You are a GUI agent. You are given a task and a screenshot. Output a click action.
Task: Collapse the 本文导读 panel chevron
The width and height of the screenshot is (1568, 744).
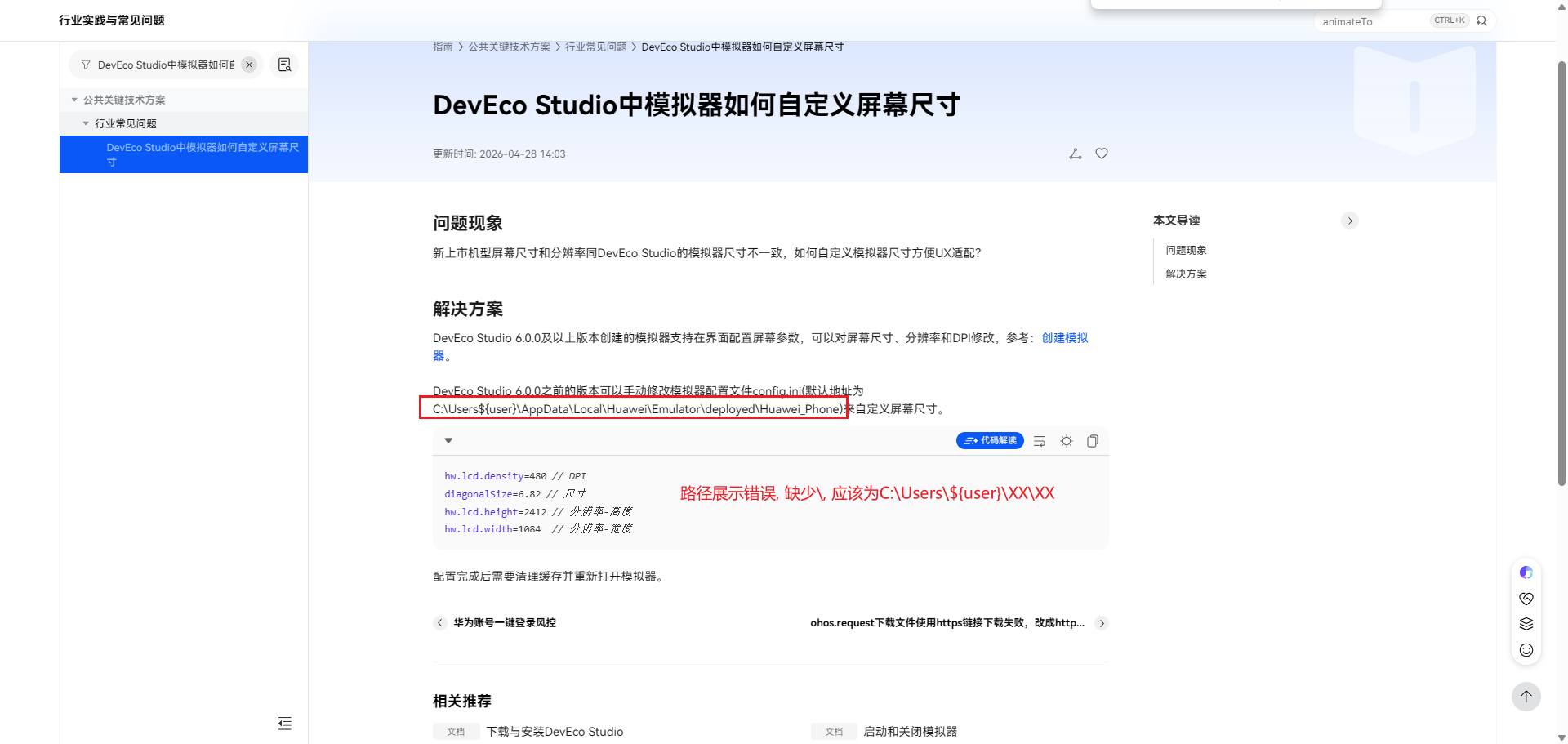pos(1350,221)
